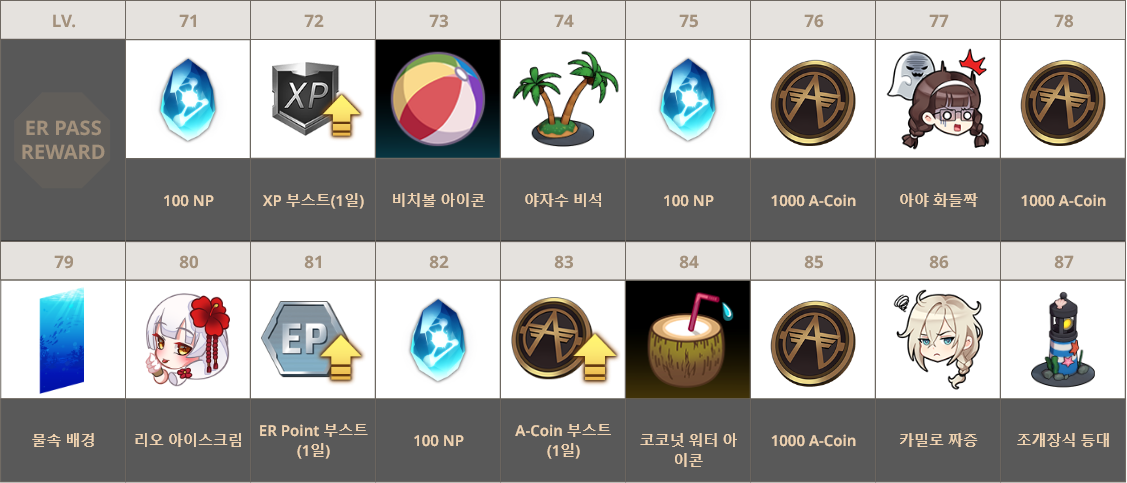Click the ER PASS REWARD badge
This screenshot has width=1127, height=483.
[x=63, y=141]
